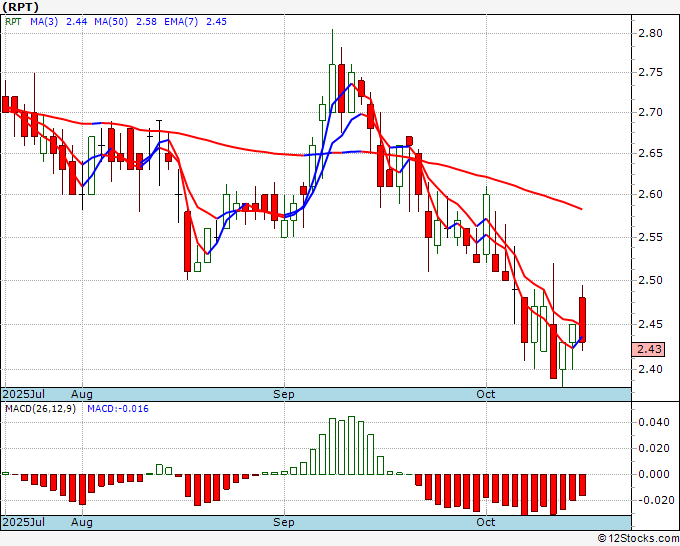Click the MA(50) value 2.58
680x546 pixels.
(147, 22)
